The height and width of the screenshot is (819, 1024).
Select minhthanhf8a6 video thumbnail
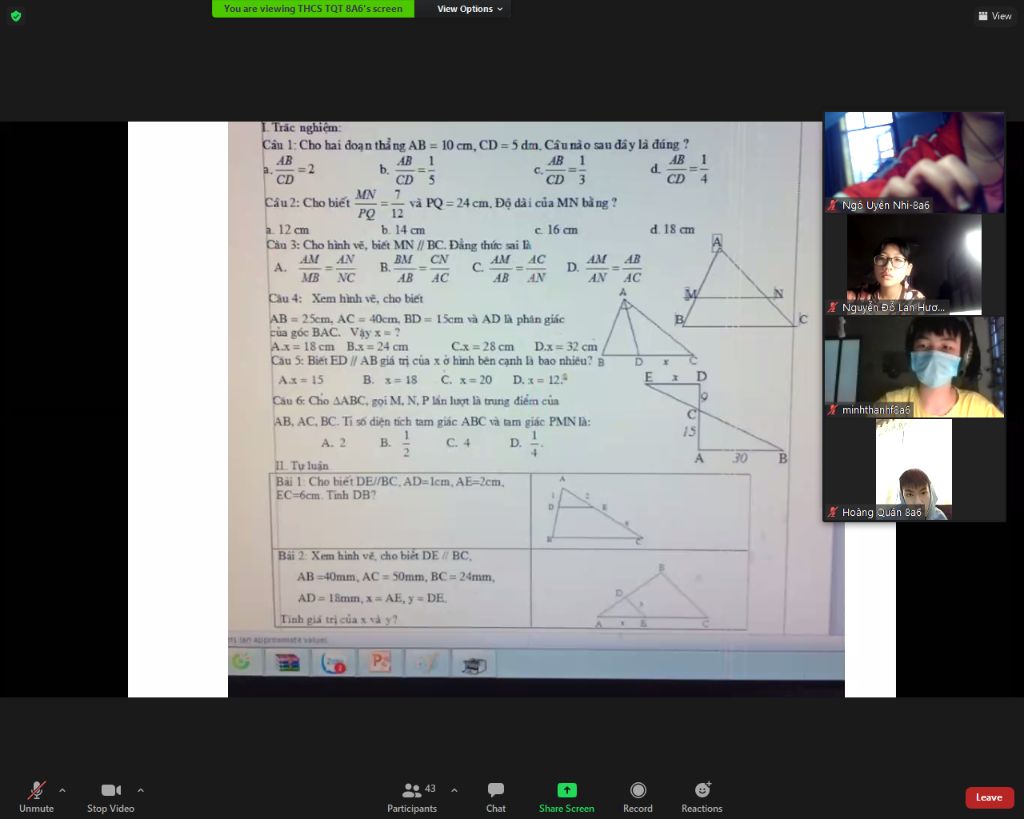[x=914, y=367]
